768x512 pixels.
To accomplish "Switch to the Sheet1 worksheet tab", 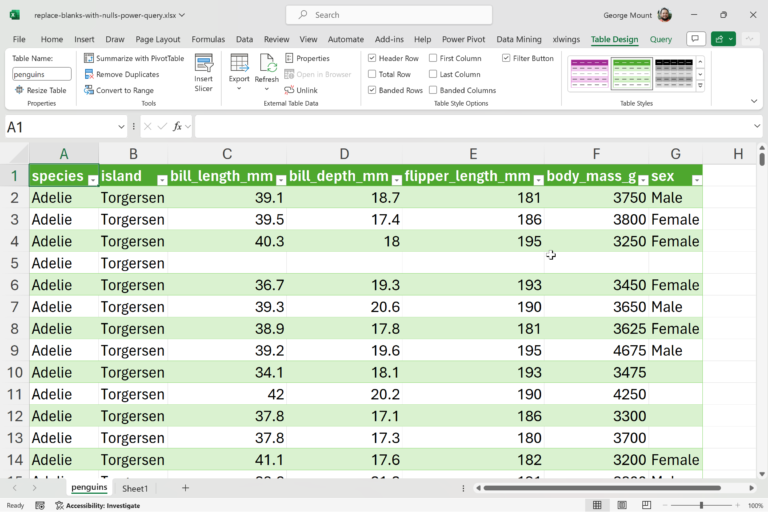I will coord(135,489).
